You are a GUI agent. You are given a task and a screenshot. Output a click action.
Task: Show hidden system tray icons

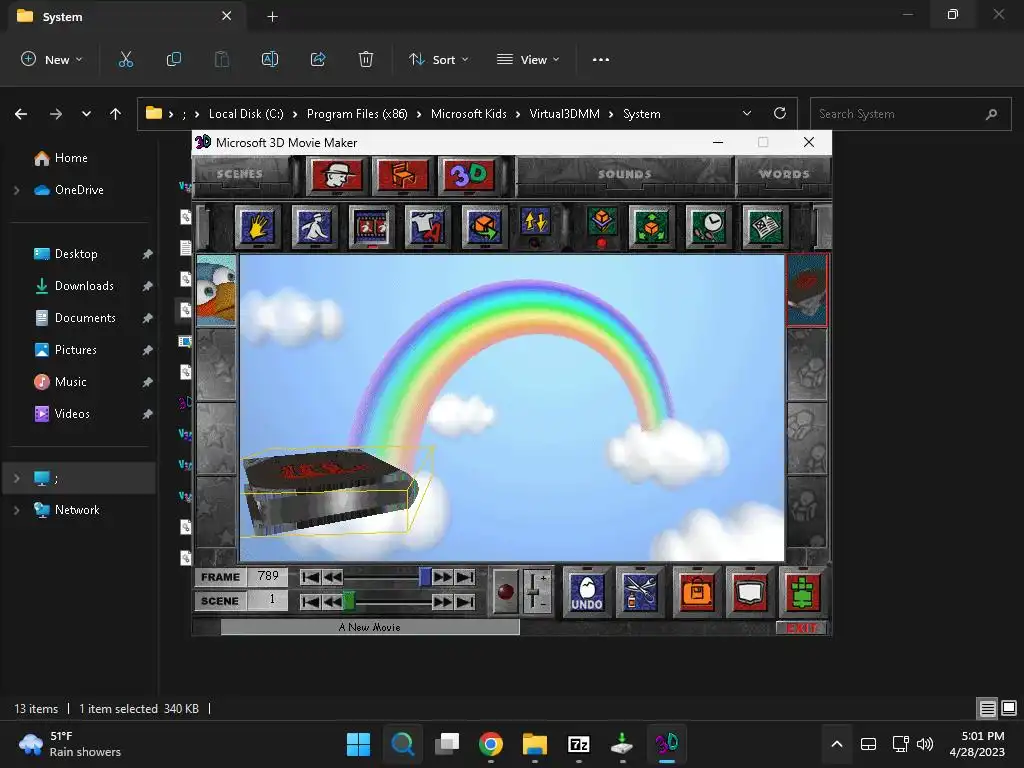pos(837,744)
